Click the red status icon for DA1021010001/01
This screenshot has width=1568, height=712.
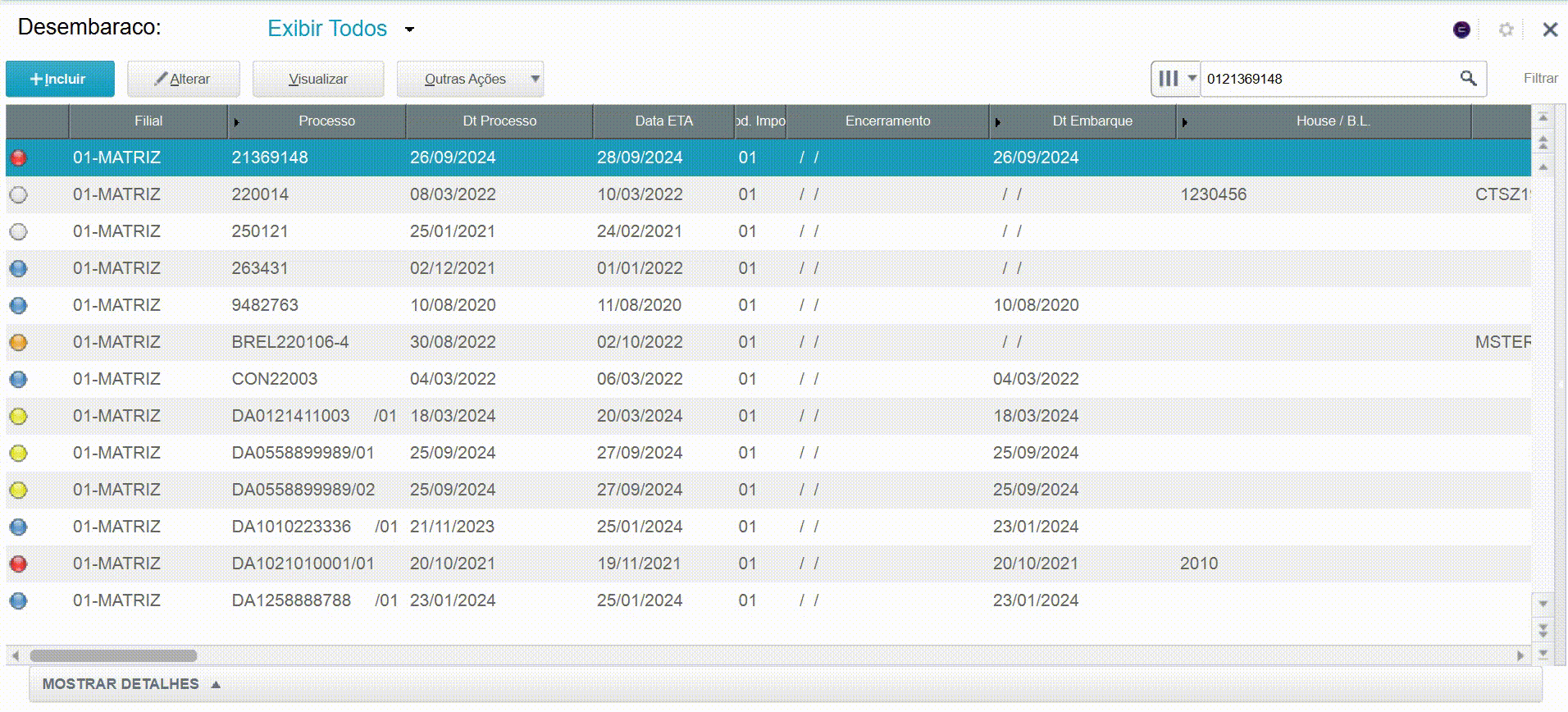pos(18,564)
